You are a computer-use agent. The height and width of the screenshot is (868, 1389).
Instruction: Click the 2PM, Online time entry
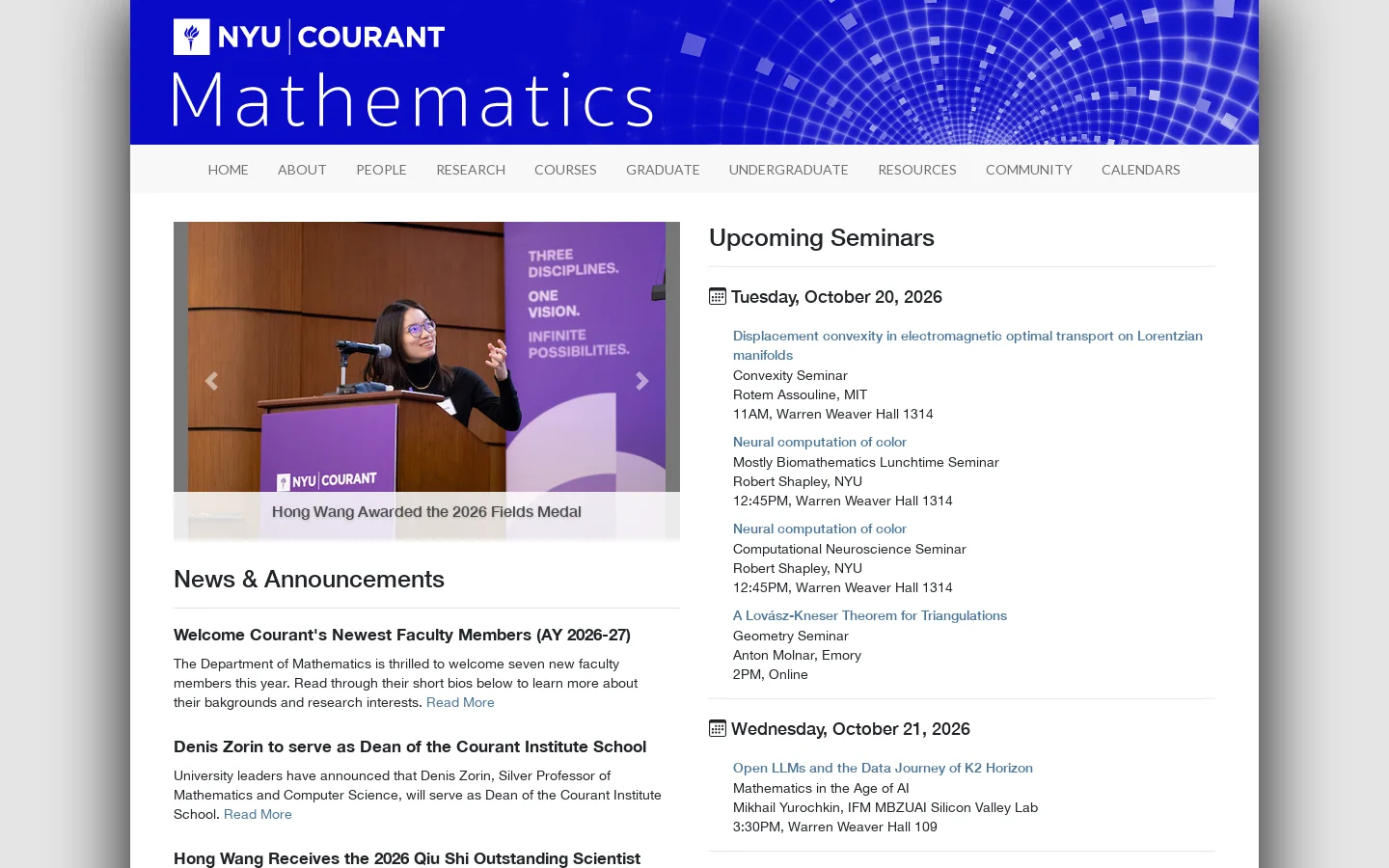coord(771,674)
